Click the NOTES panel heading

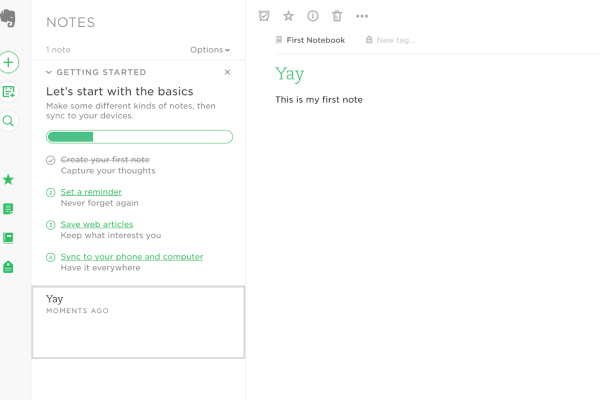click(x=70, y=22)
